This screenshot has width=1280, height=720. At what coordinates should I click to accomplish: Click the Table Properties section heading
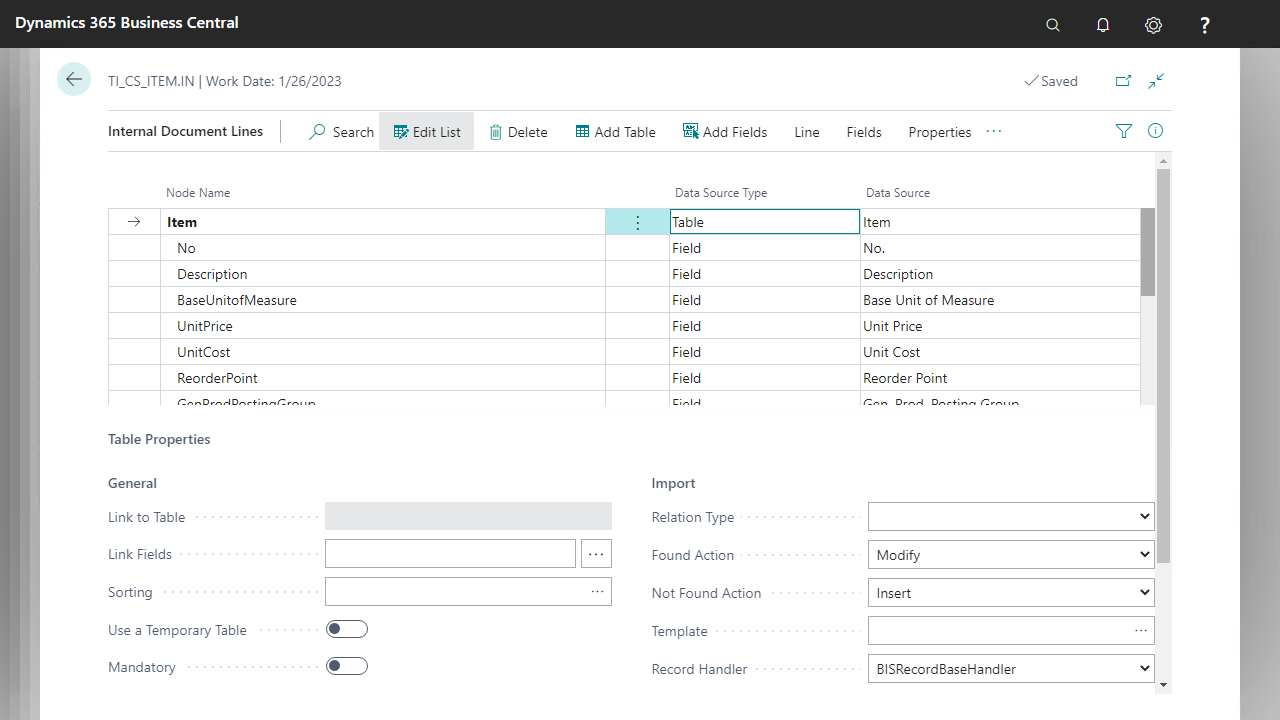pyautogui.click(x=159, y=439)
